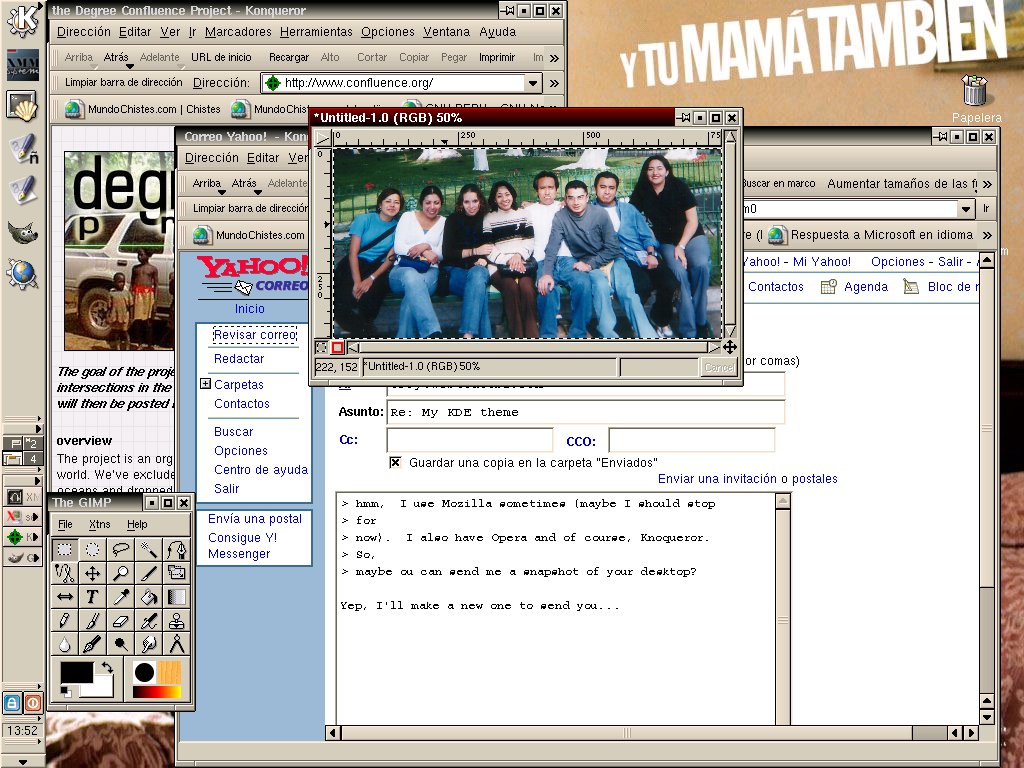Pick the Flip tool in GIMP toolbox

[x=65, y=597]
